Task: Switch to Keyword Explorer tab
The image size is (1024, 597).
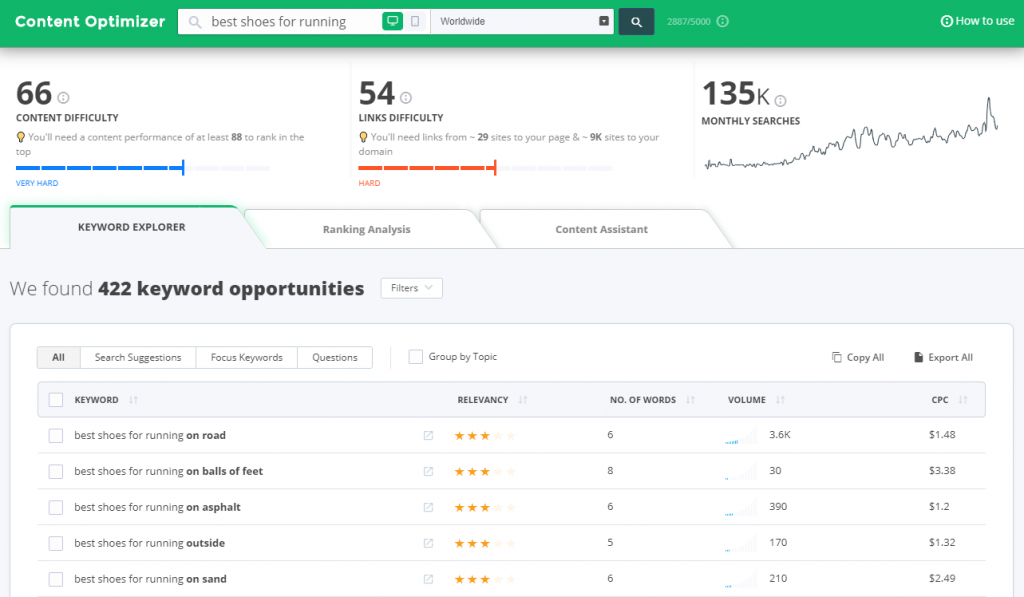Action: (131, 227)
